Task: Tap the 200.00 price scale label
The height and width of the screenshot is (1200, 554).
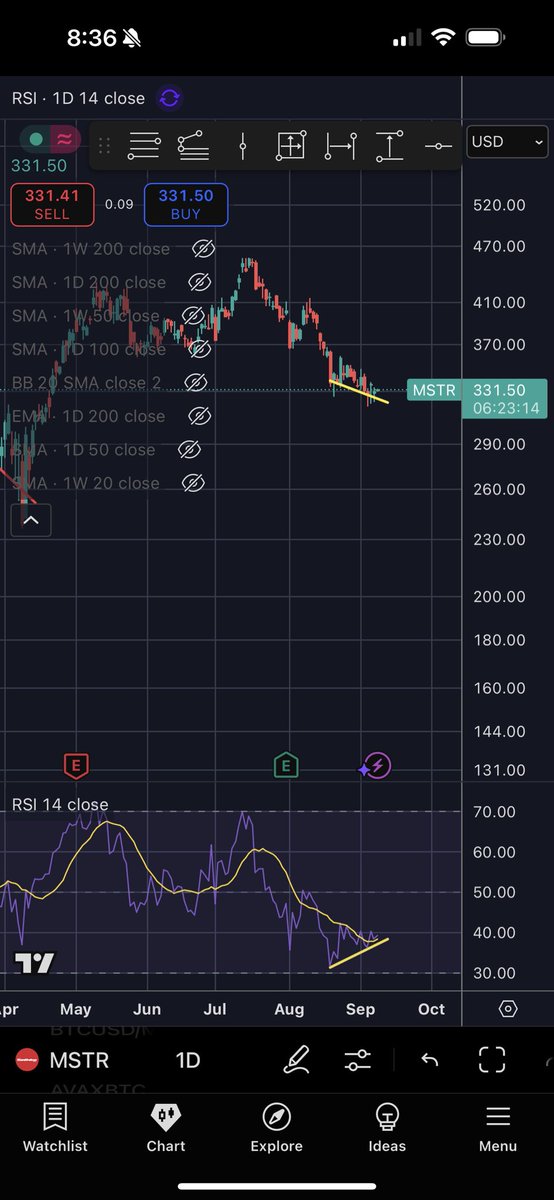Action: [x=499, y=596]
